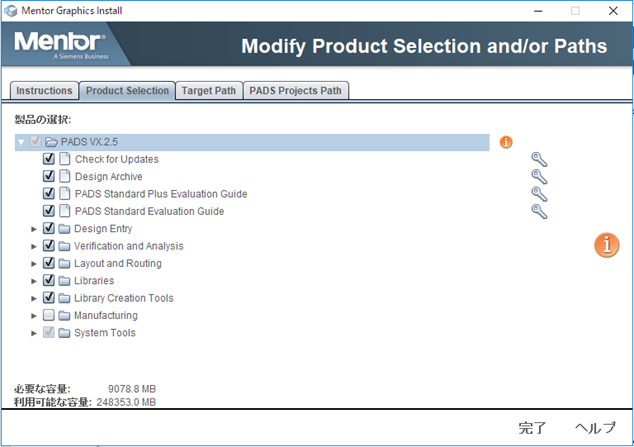The width and height of the screenshot is (634, 447).
Task: Click the key icon beside Design Archive
Action: pos(539,177)
